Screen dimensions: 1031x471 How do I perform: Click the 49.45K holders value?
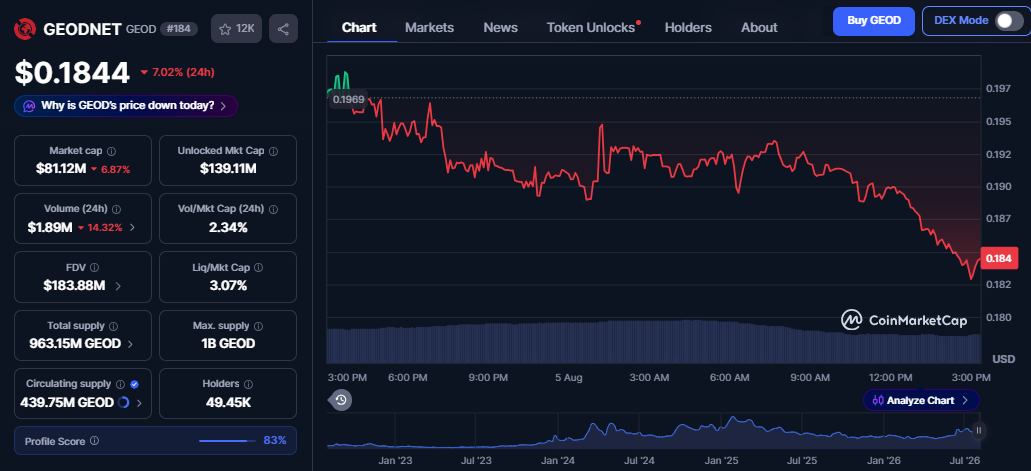click(x=228, y=403)
